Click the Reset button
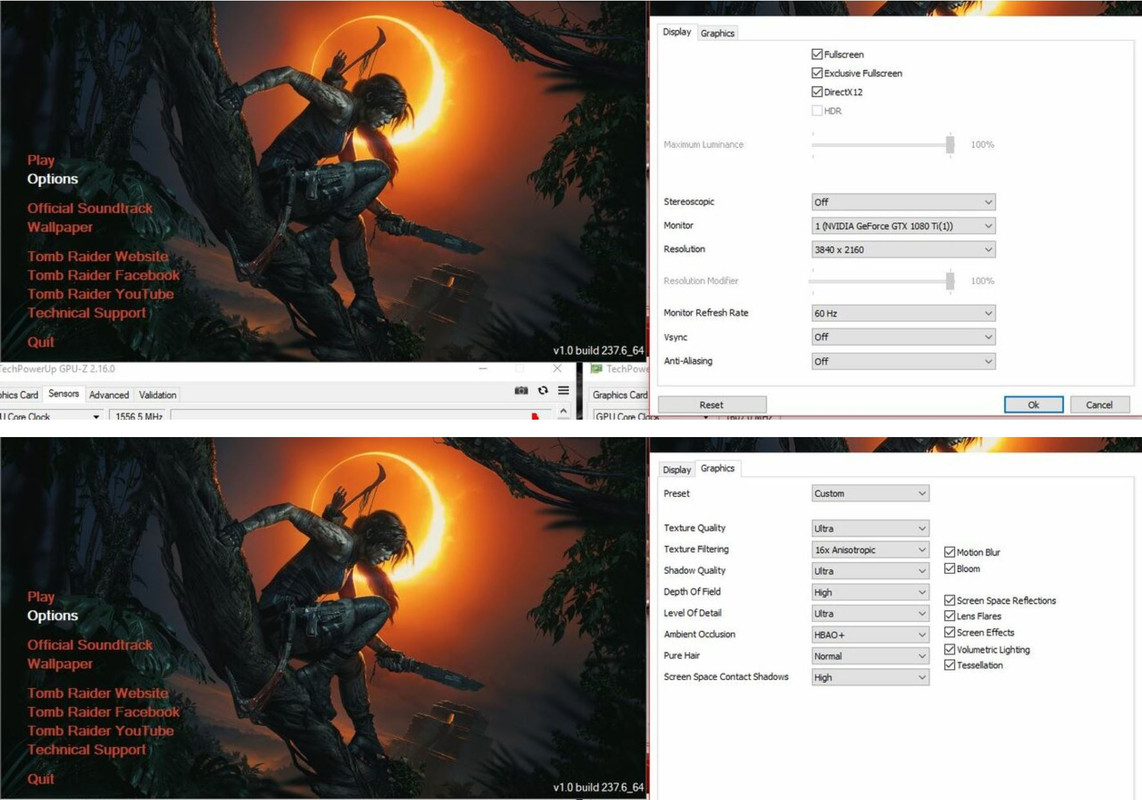 click(712, 404)
